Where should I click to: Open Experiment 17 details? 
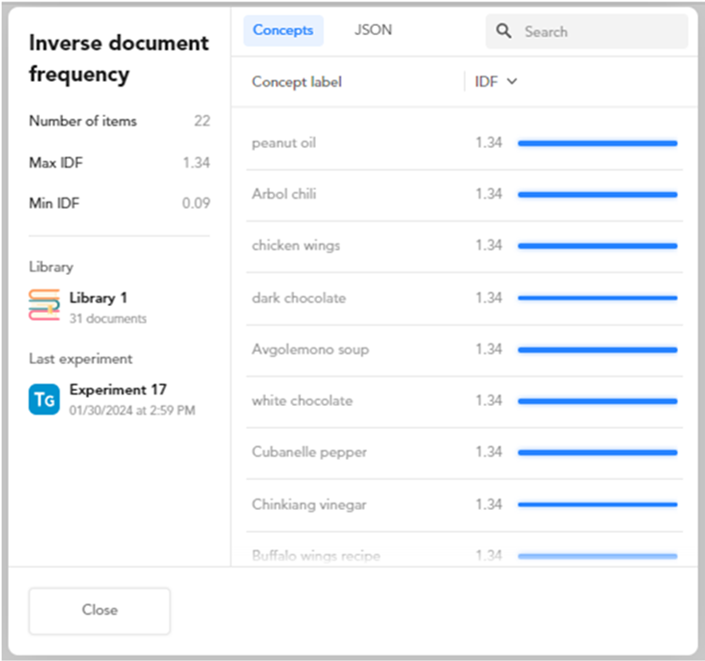[x=118, y=390]
